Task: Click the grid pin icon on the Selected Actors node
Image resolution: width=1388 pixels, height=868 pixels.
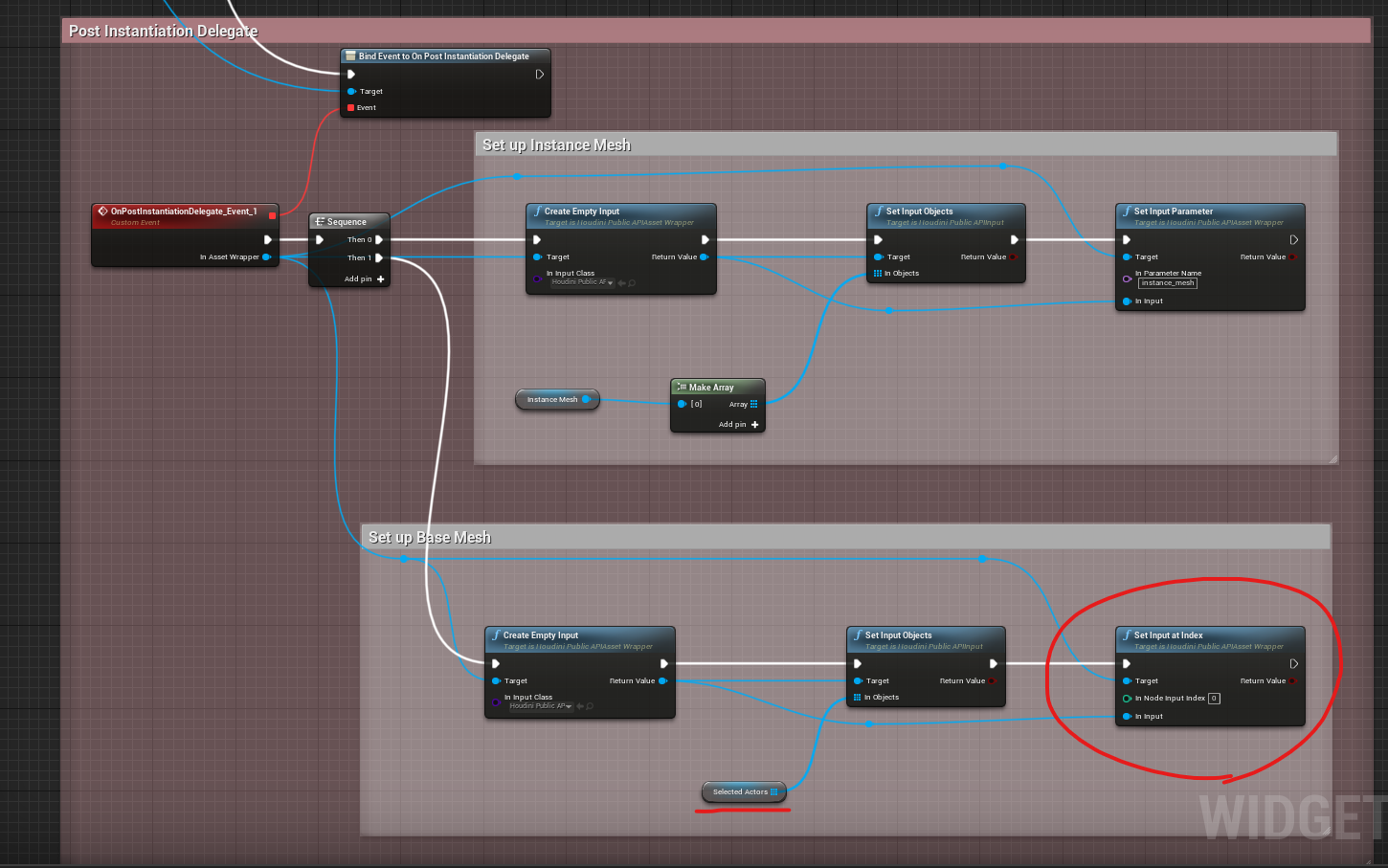Action: tap(773, 791)
